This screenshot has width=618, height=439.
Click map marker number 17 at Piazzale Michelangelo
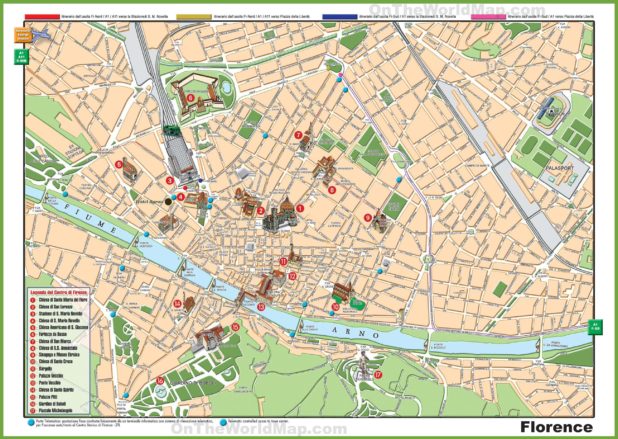378,374
